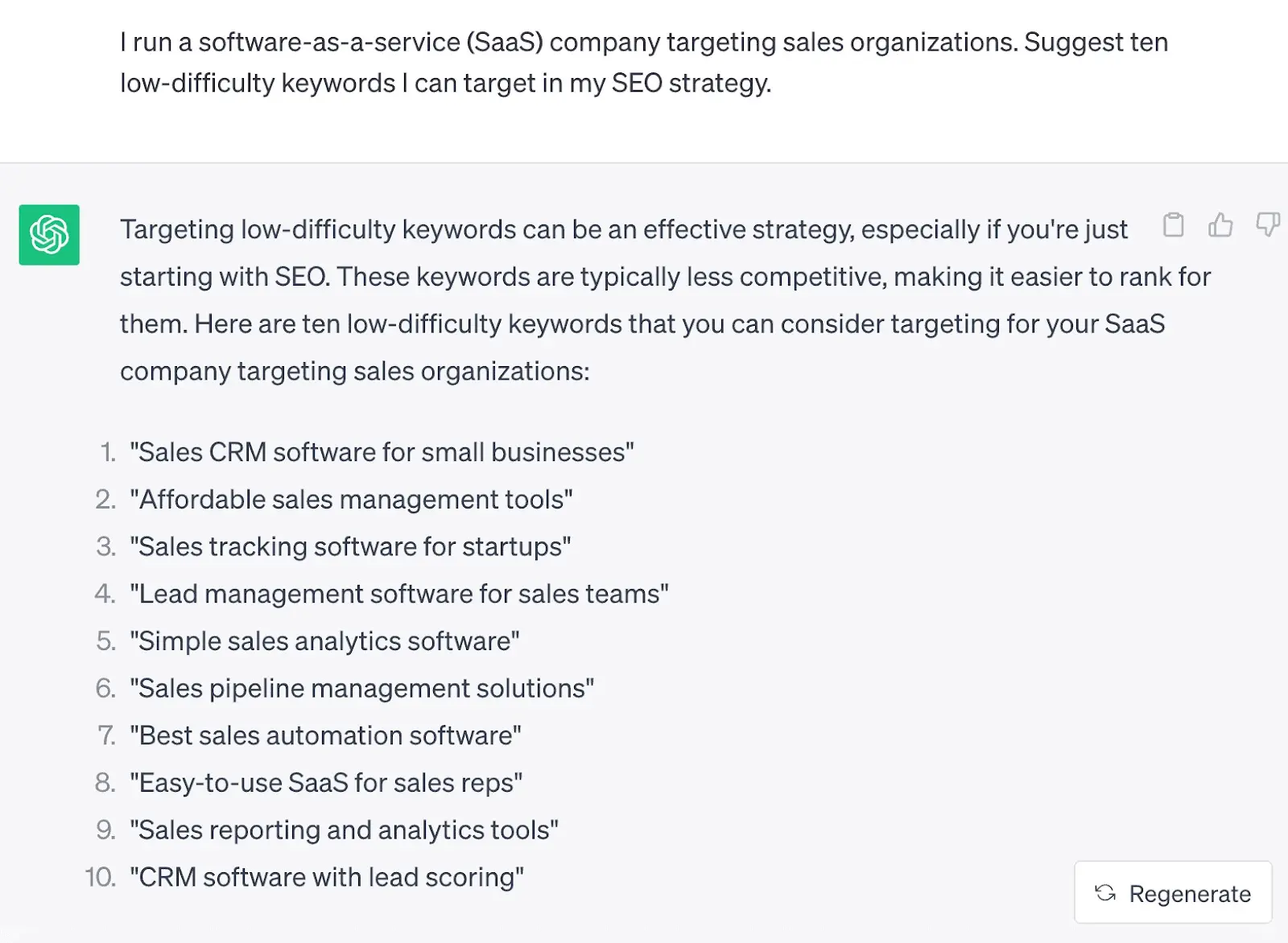Click keyword 'Simple sales analytics software'
The image size is (1288, 943).
(x=324, y=640)
